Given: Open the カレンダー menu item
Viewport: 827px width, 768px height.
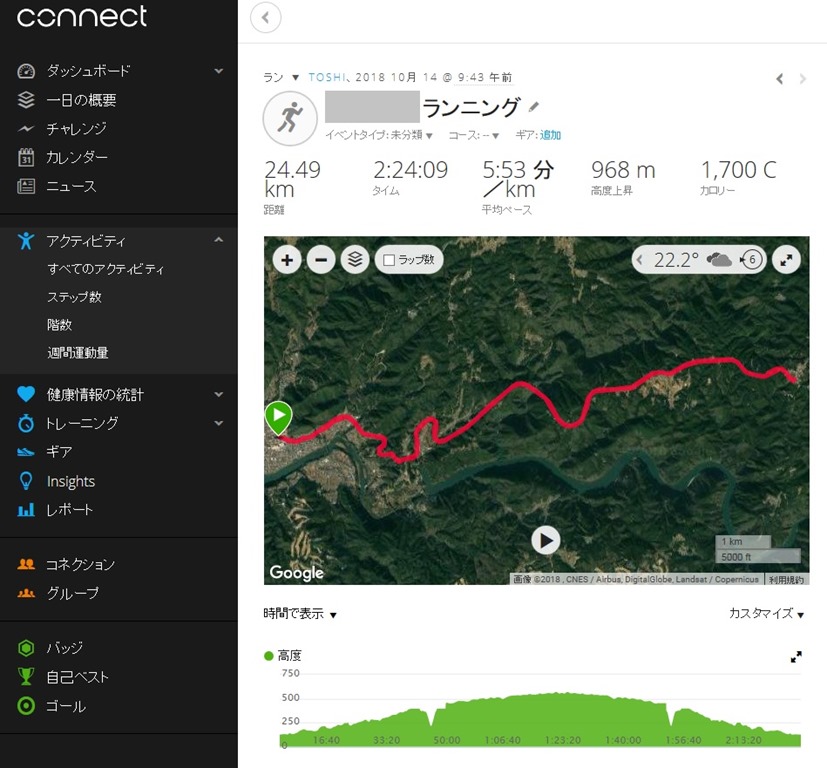Looking at the screenshot, I should 77,157.
